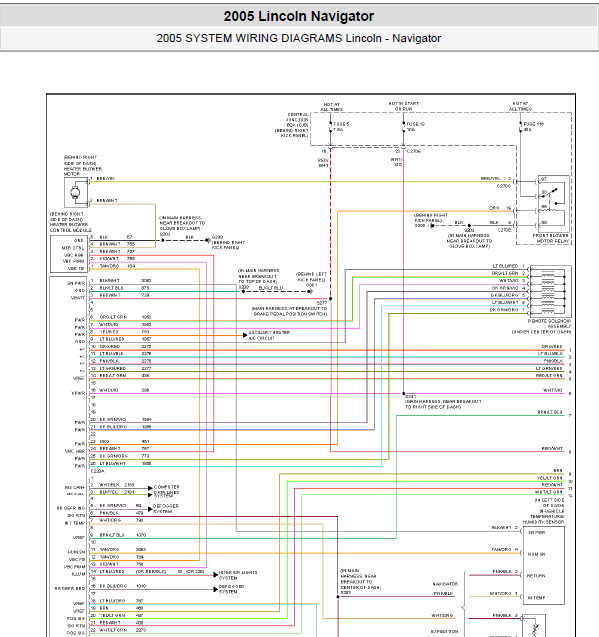Click the 2005 System Wiring Diagrams subtitle

[299, 38]
